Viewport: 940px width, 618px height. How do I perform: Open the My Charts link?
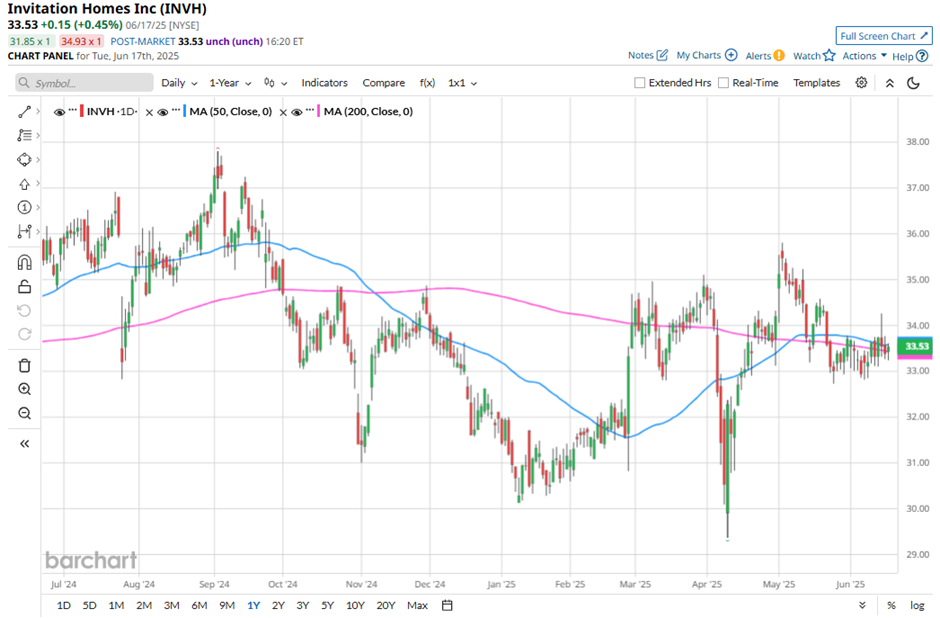(706, 56)
